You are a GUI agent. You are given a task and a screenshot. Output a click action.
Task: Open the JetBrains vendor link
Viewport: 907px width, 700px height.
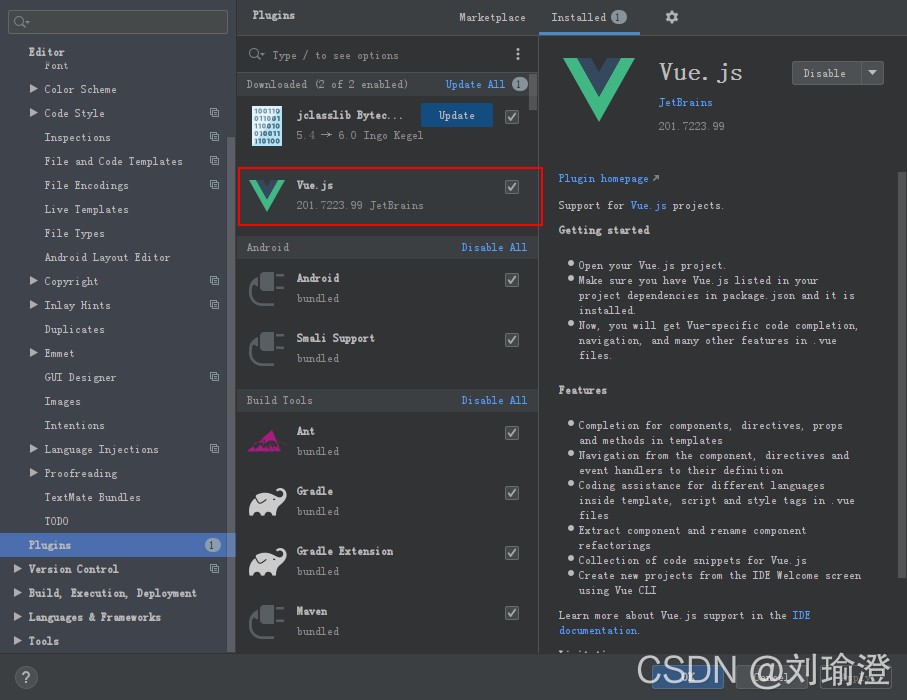(x=685, y=102)
